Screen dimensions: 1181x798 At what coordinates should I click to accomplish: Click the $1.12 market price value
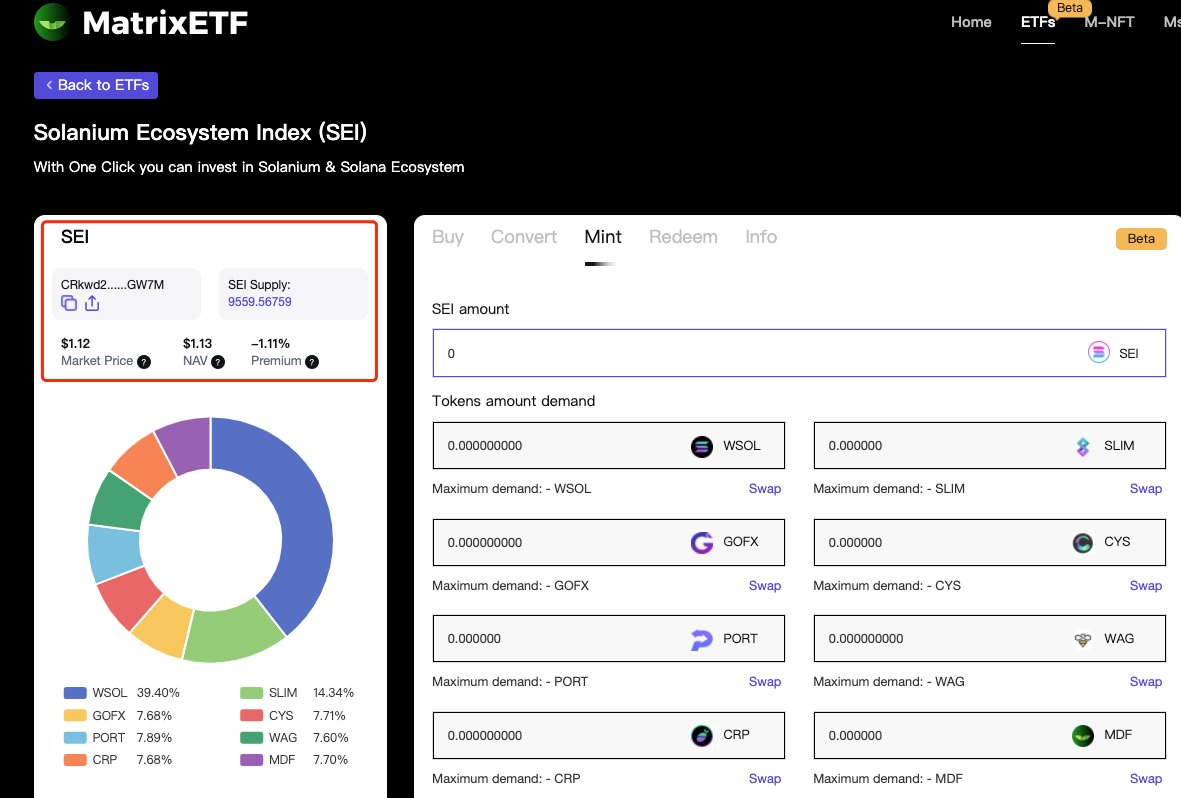pos(75,344)
